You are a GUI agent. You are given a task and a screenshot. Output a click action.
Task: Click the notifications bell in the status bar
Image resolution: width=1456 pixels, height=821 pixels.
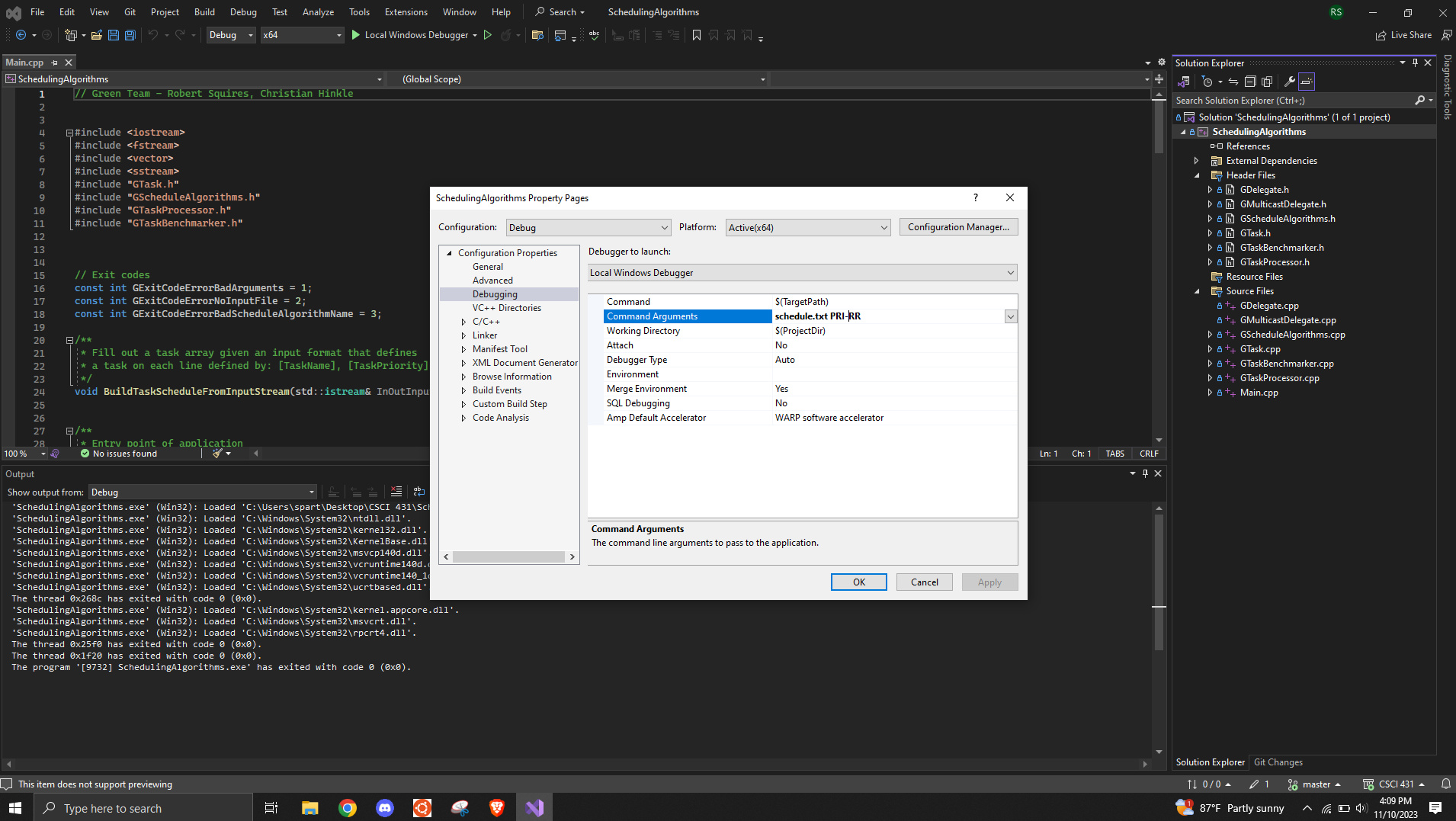coord(1446,784)
